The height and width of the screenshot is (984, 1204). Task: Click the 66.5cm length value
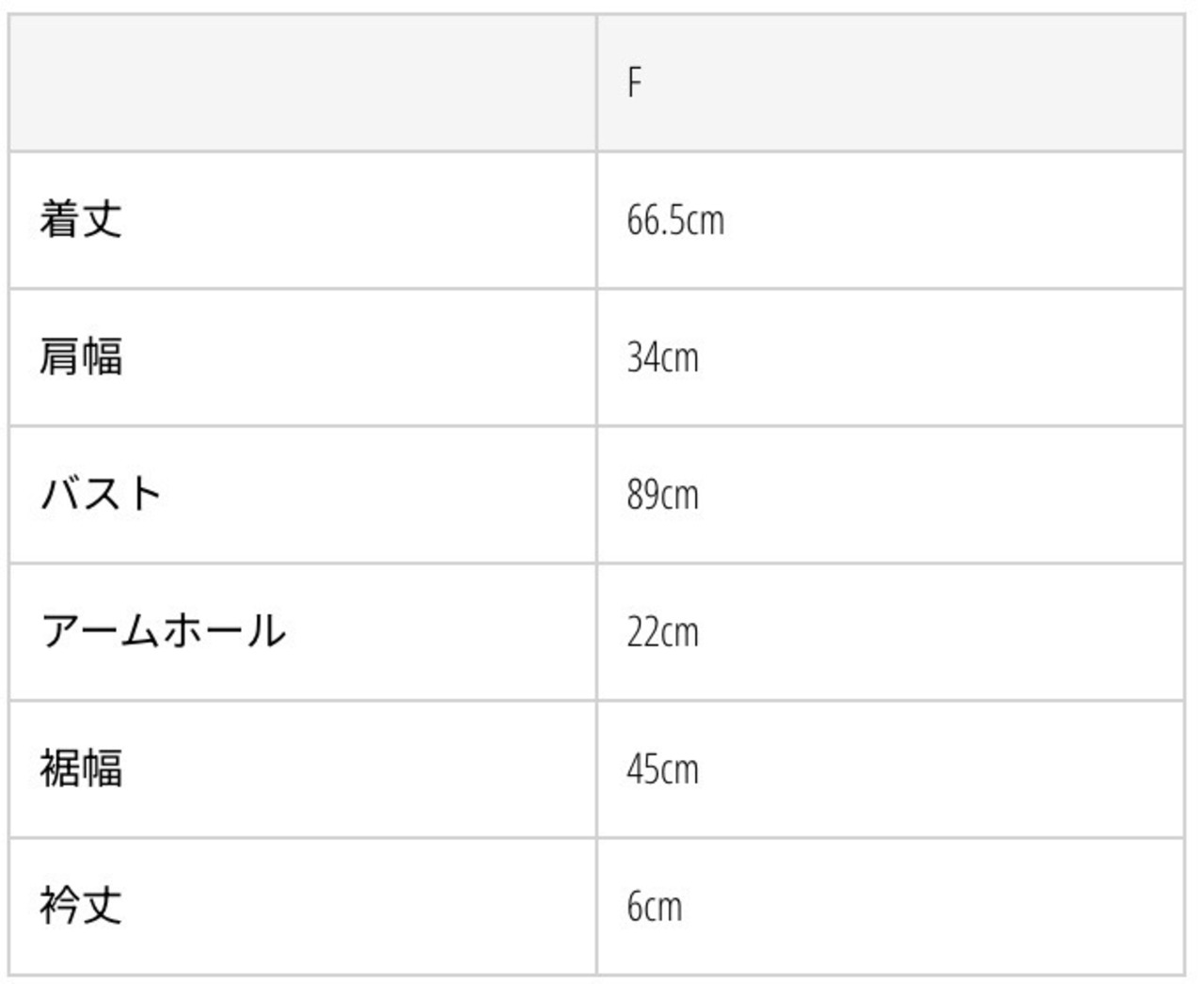pos(675,220)
